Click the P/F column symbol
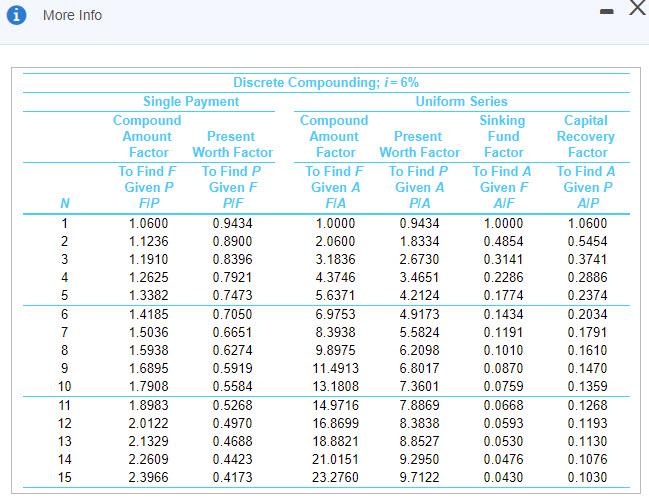Screen dimensions: 649x504 pyautogui.click(x=233, y=203)
